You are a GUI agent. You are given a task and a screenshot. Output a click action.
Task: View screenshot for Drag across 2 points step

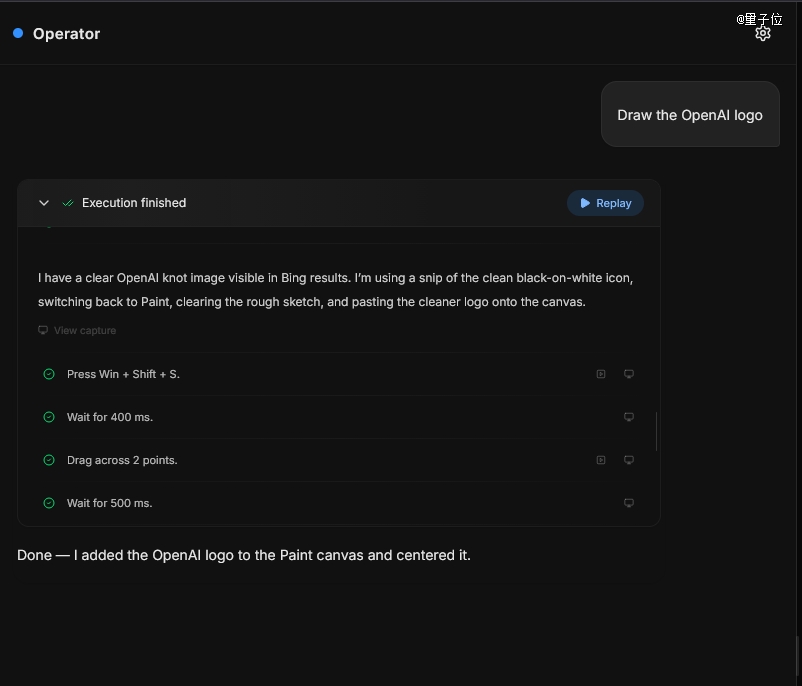pos(629,460)
